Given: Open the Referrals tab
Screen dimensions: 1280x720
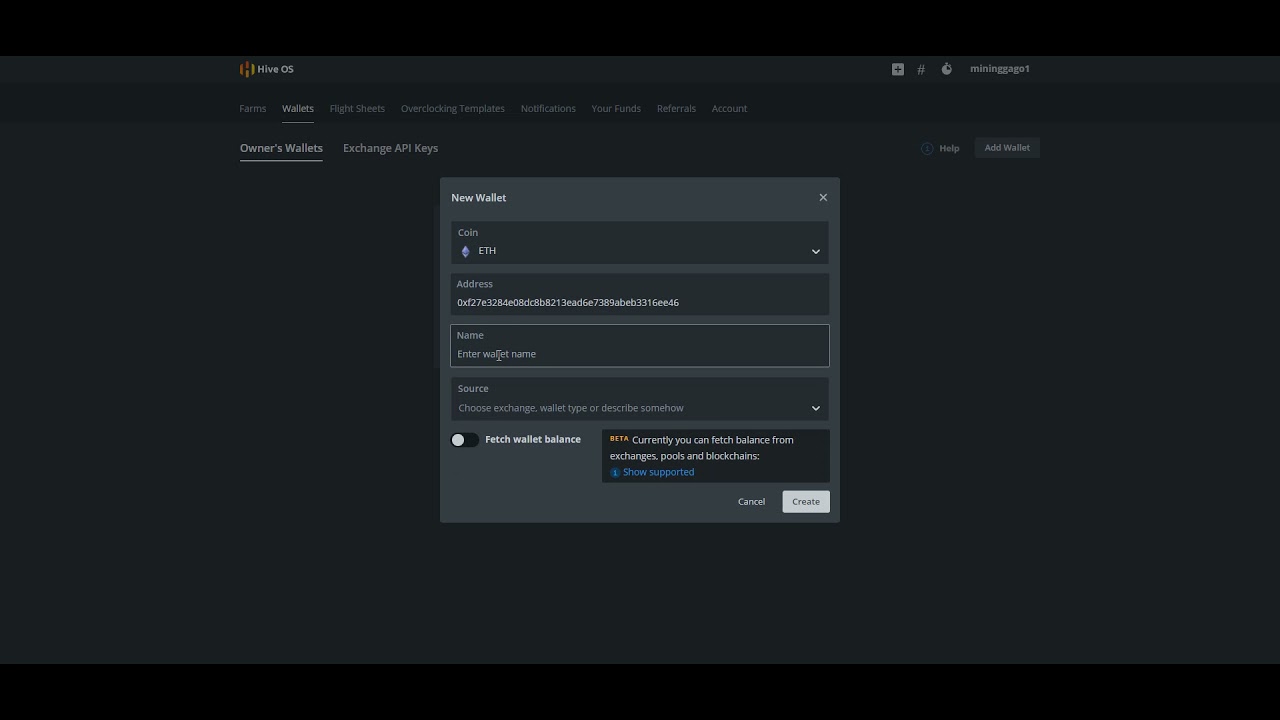Looking at the screenshot, I should tap(676, 108).
